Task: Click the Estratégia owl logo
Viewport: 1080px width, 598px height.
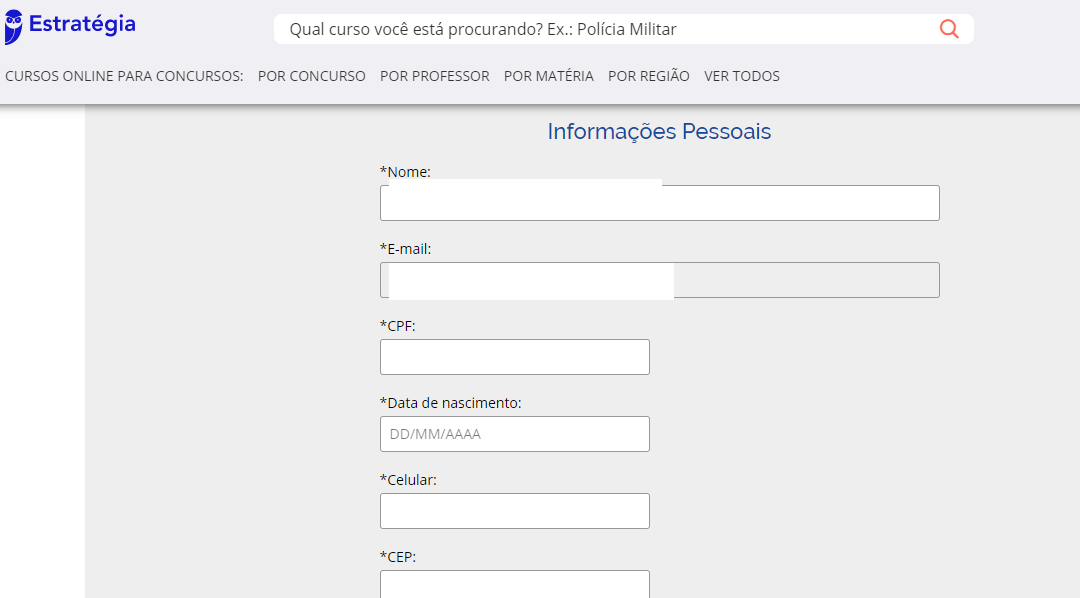Action: pyautogui.click(x=13, y=27)
